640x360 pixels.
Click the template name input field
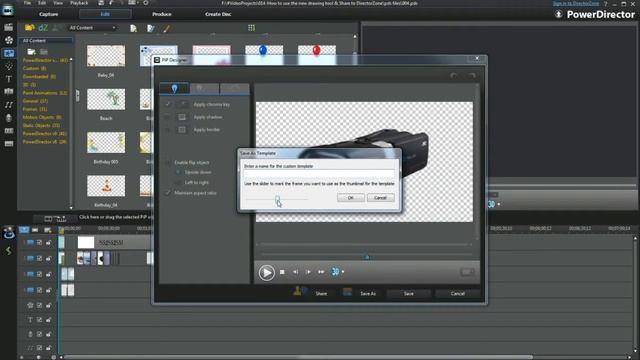[x=319, y=174]
